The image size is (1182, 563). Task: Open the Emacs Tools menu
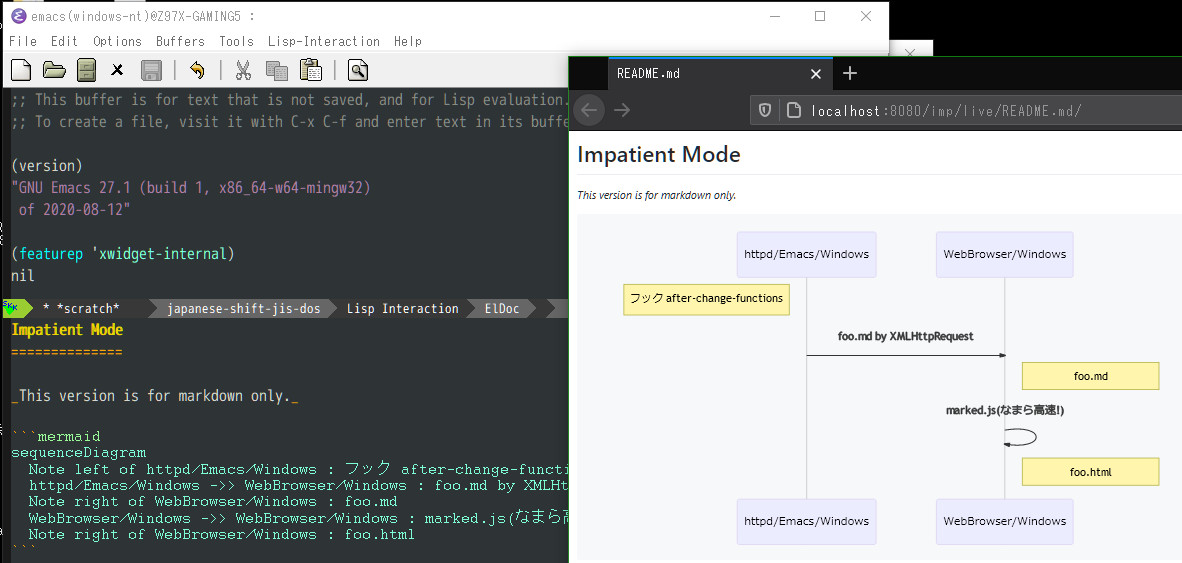point(236,41)
